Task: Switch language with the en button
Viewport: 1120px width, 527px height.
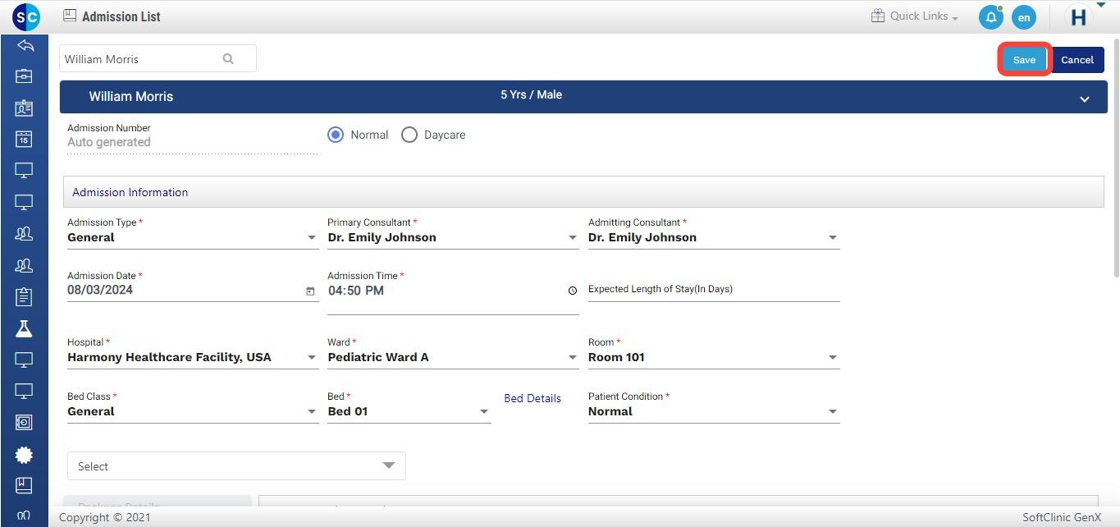Action: (1023, 17)
